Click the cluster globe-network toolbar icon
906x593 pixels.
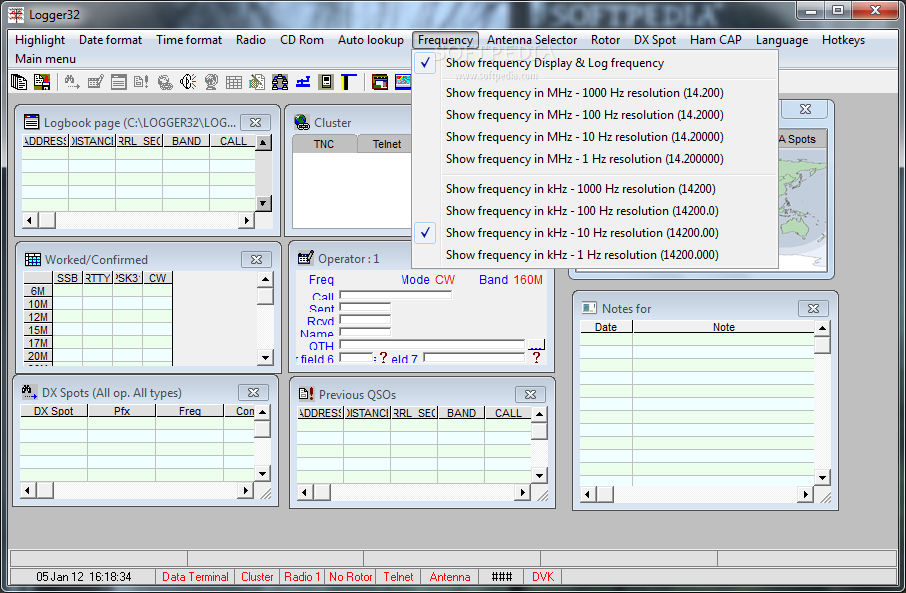pyautogui.click(x=165, y=82)
